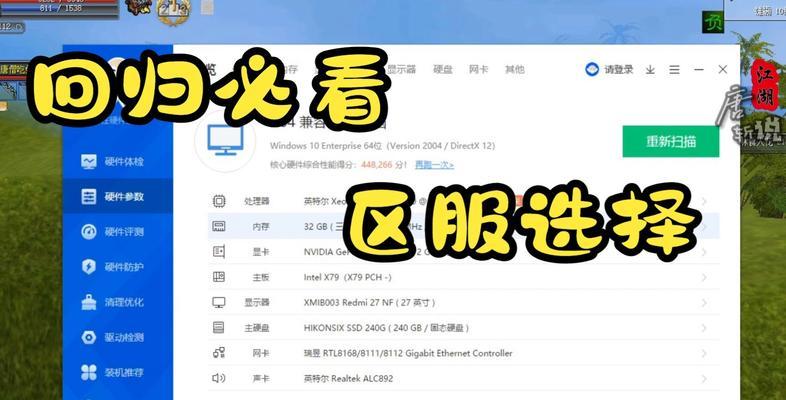
Task: Expand the 主硬盘 HIKONSIX SSD row chevron
Action: (x=704, y=328)
